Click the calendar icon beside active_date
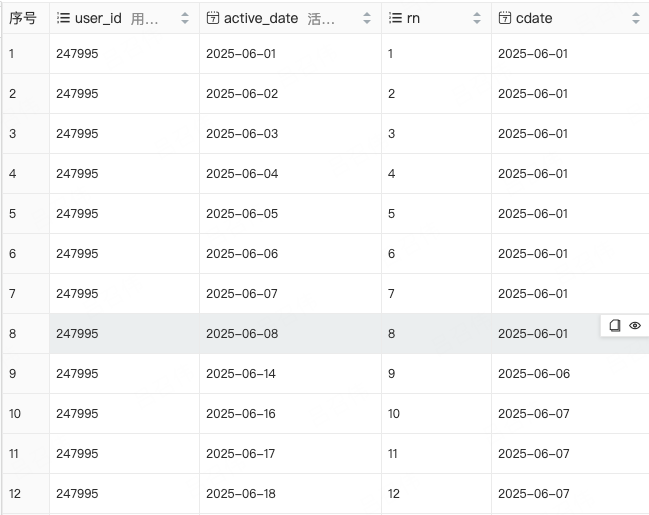The height and width of the screenshot is (515, 649). (x=212, y=18)
